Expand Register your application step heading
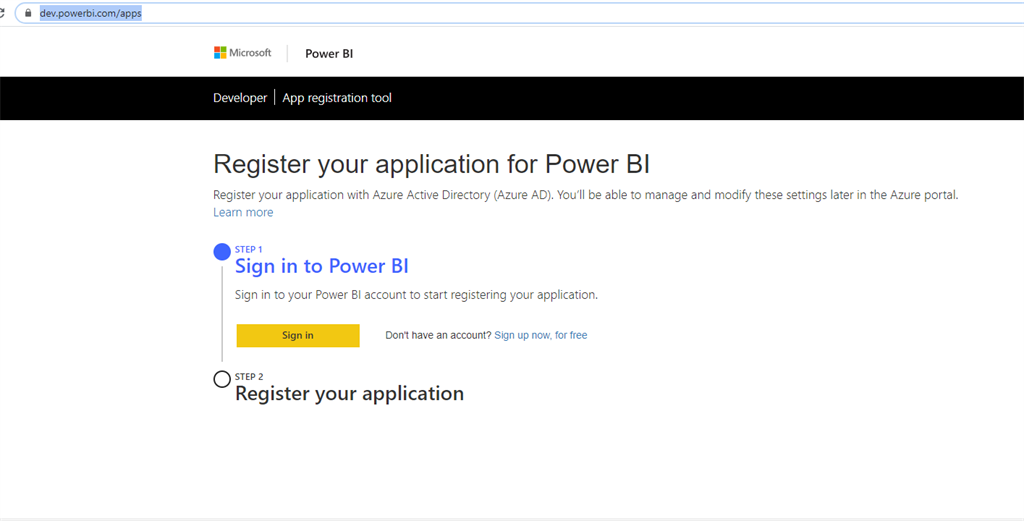 click(x=349, y=394)
